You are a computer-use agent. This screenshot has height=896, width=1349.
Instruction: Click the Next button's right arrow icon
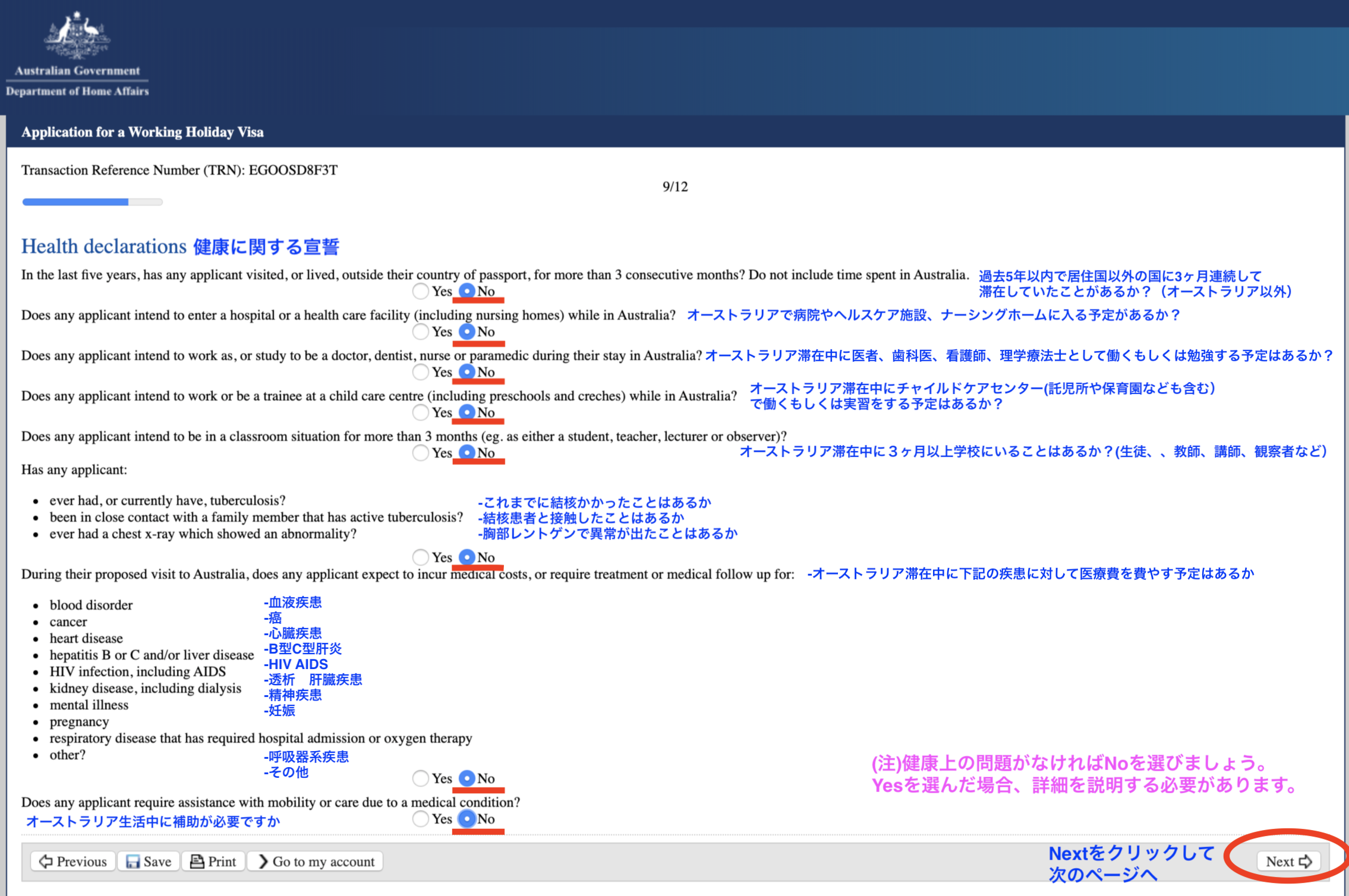point(1306,862)
